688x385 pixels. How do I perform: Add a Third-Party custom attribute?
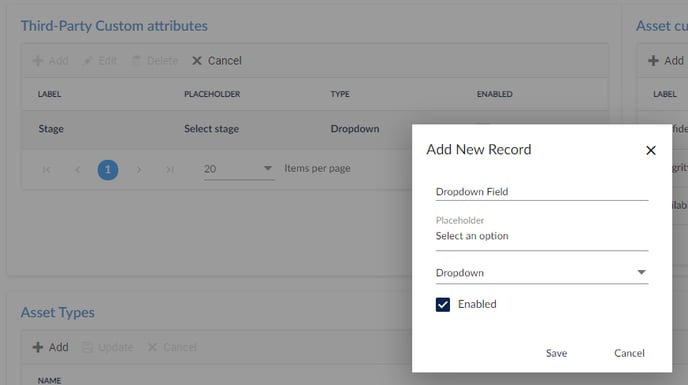point(50,61)
